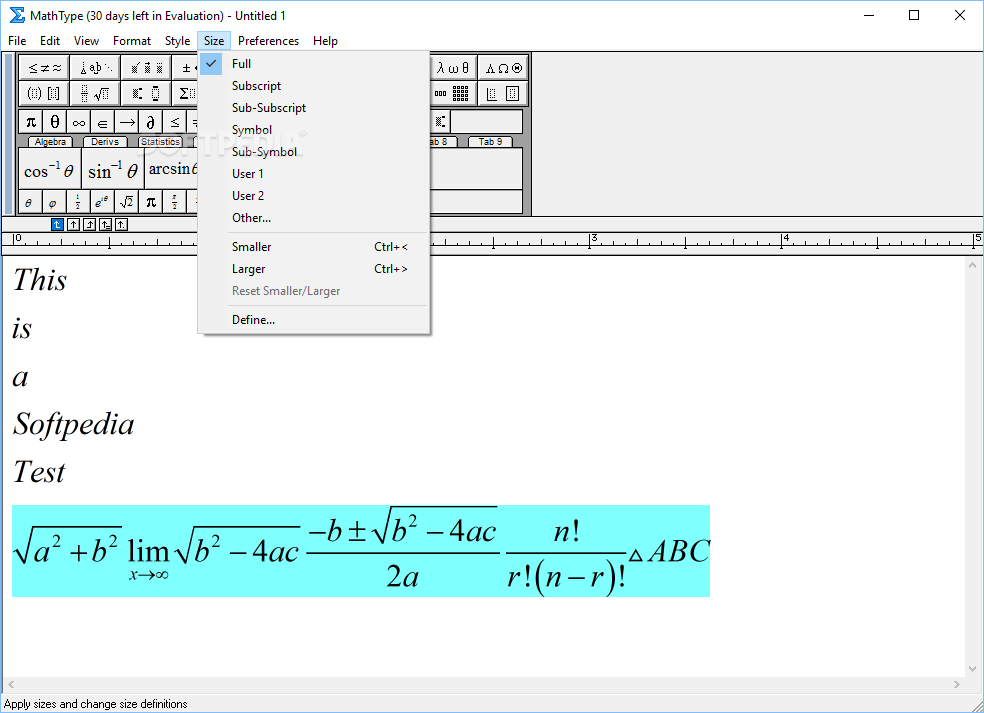The width and height of the screenshot is (984, 713).
Task: Open spaces and ellipses symbol palette
Action: pyautogui.click(x=95, y=68)
